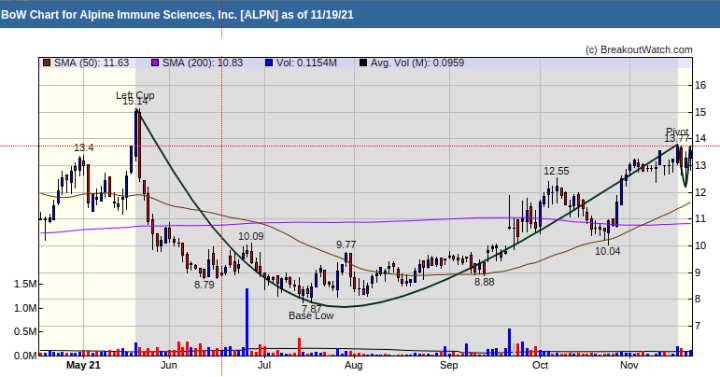
Task: Click the 8.79 low price label
Action: pos(204,285)
